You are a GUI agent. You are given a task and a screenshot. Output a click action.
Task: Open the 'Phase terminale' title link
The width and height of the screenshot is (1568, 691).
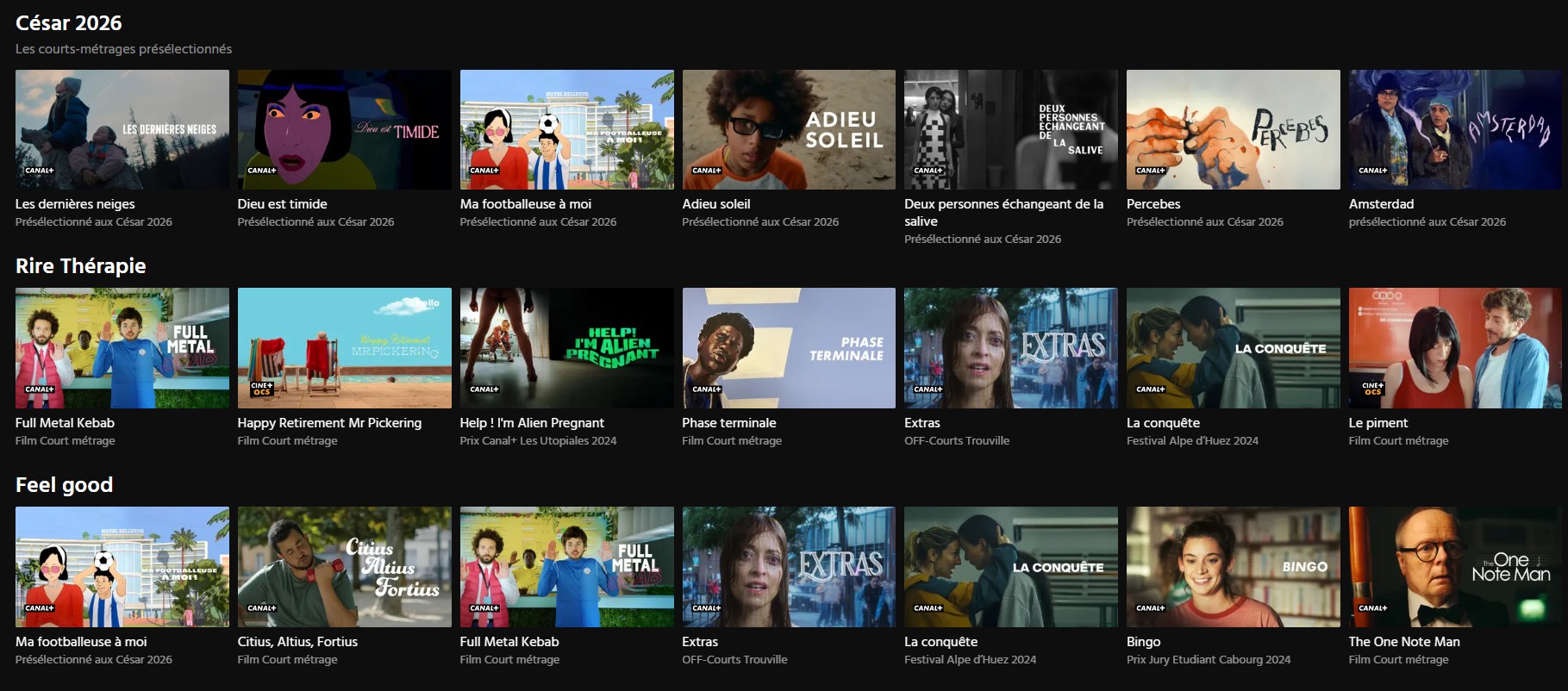[x=729, y=423]
